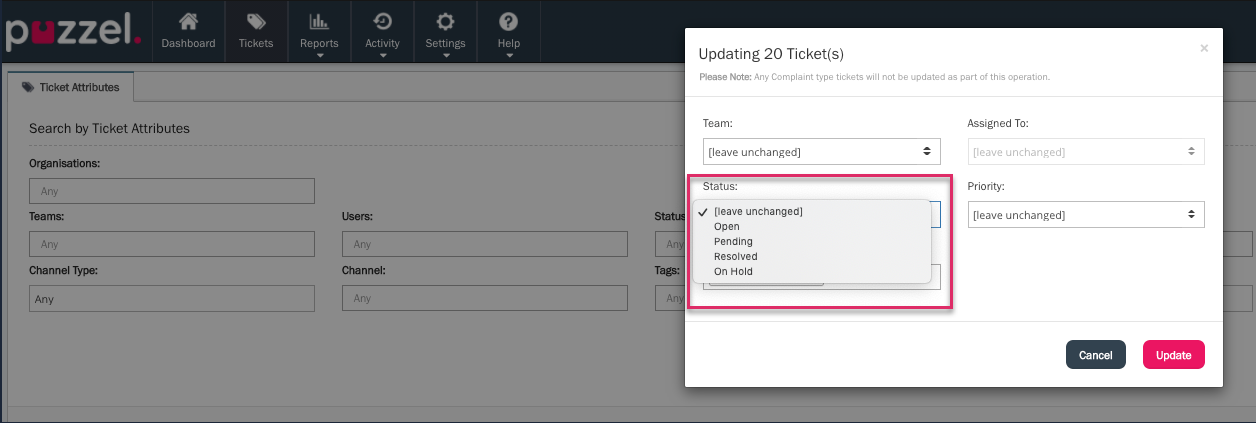Screen dimensions: 1256x423
Task: Select Open from Status dropdown list
Action: point(727,227)
